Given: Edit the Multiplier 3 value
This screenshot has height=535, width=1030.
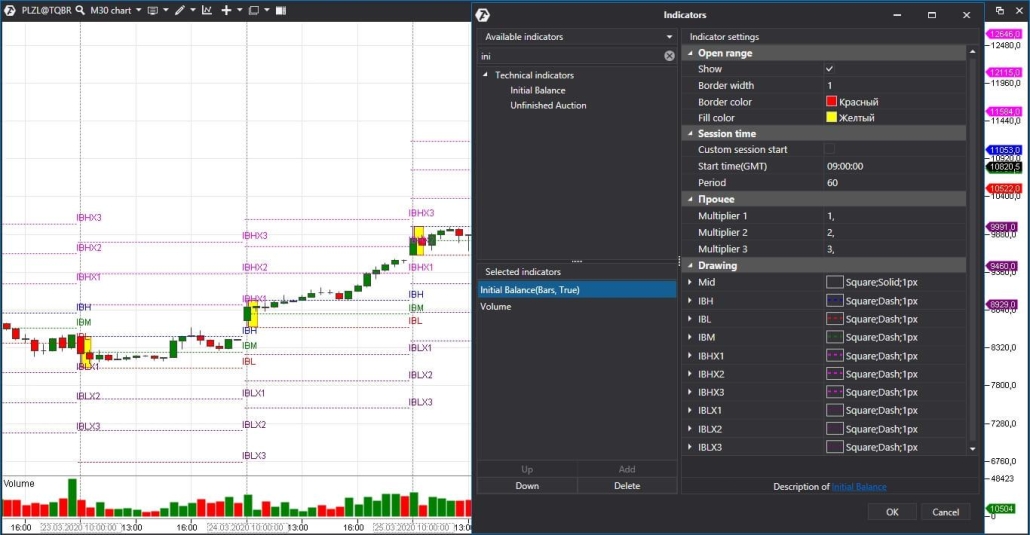Looking at the screenshot, I should pyautogui.click(x=894, y=249).
